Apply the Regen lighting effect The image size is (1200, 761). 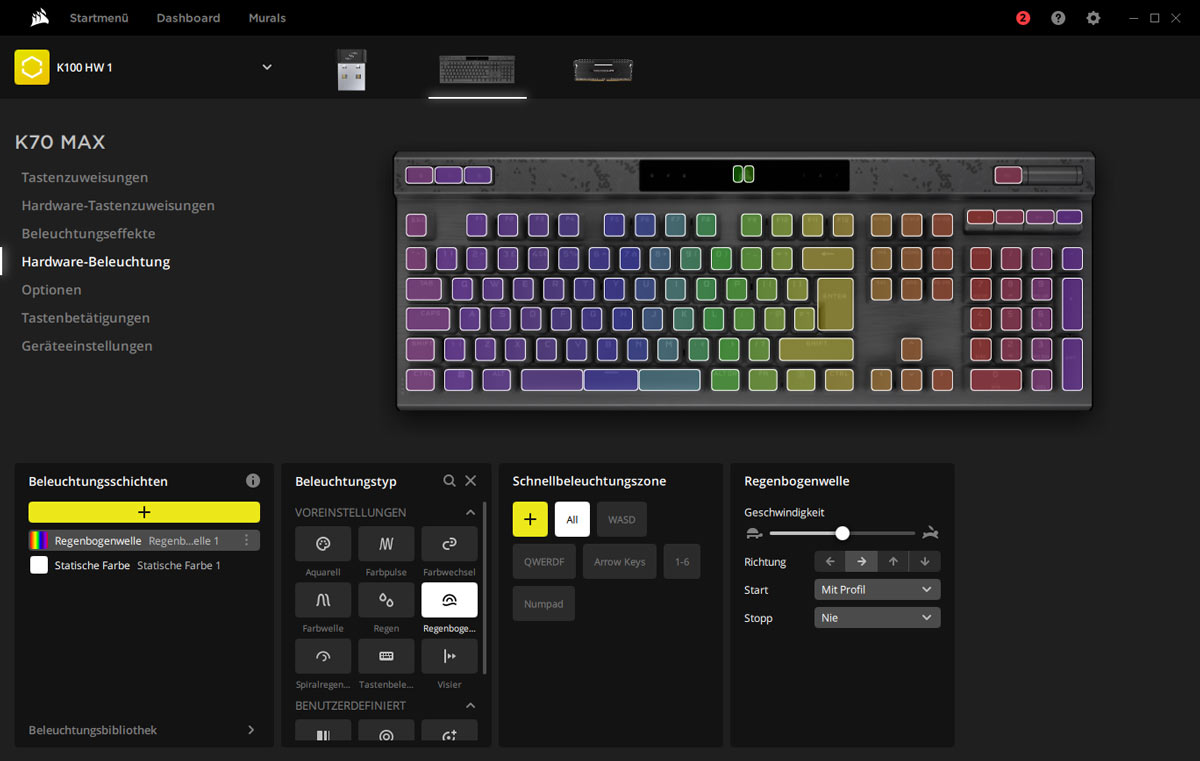[x=386, y=600]
